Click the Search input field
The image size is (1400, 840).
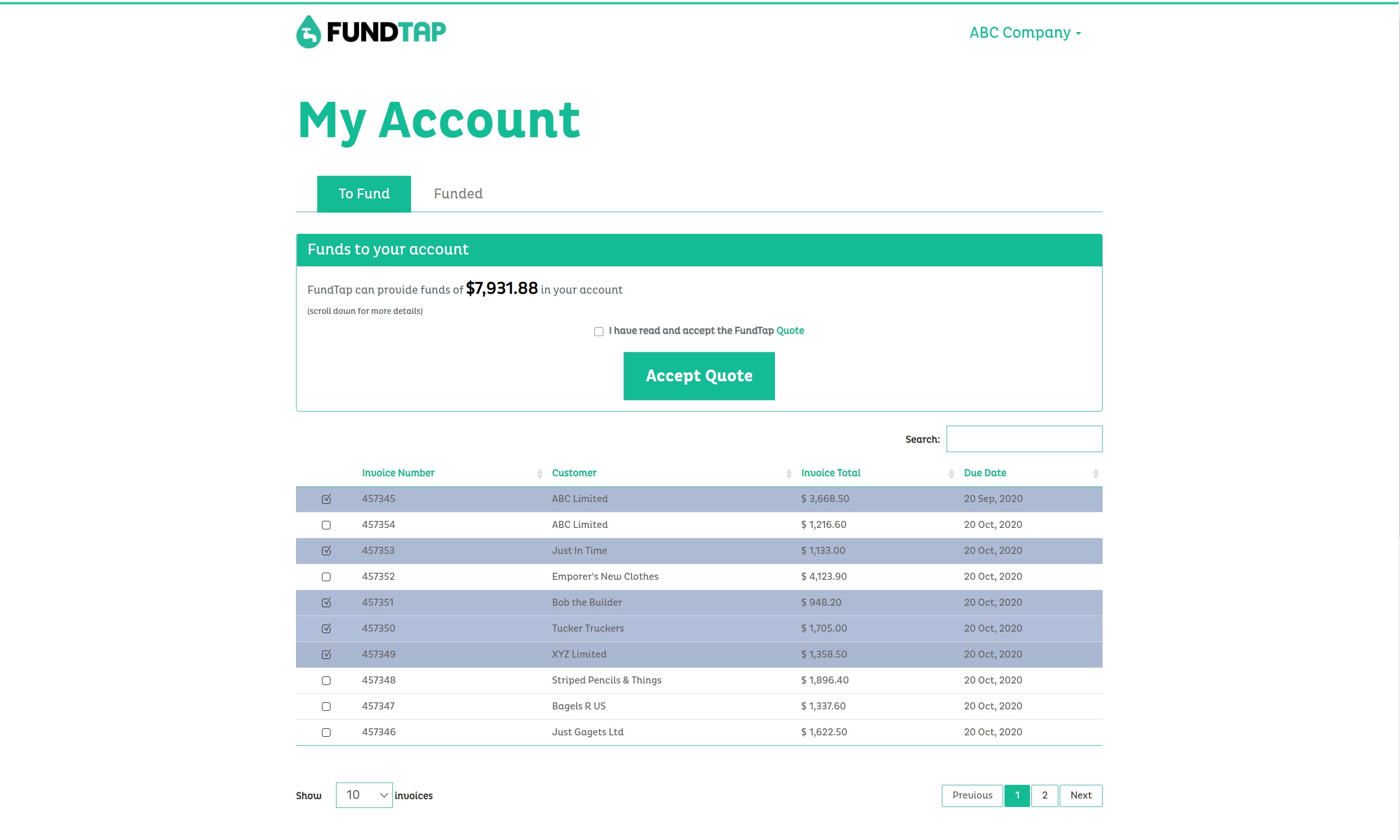1024,438
